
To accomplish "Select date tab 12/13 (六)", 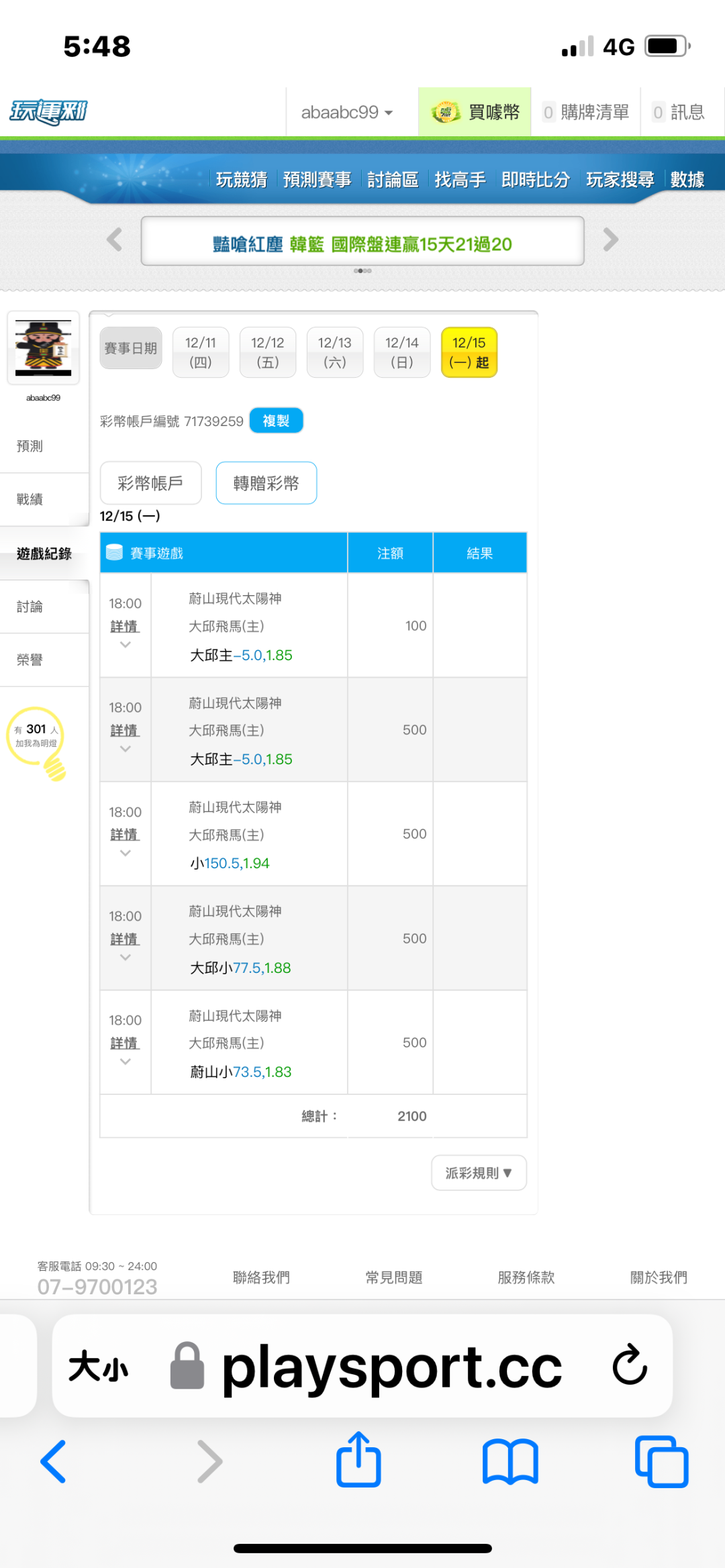I will (335, 352).
